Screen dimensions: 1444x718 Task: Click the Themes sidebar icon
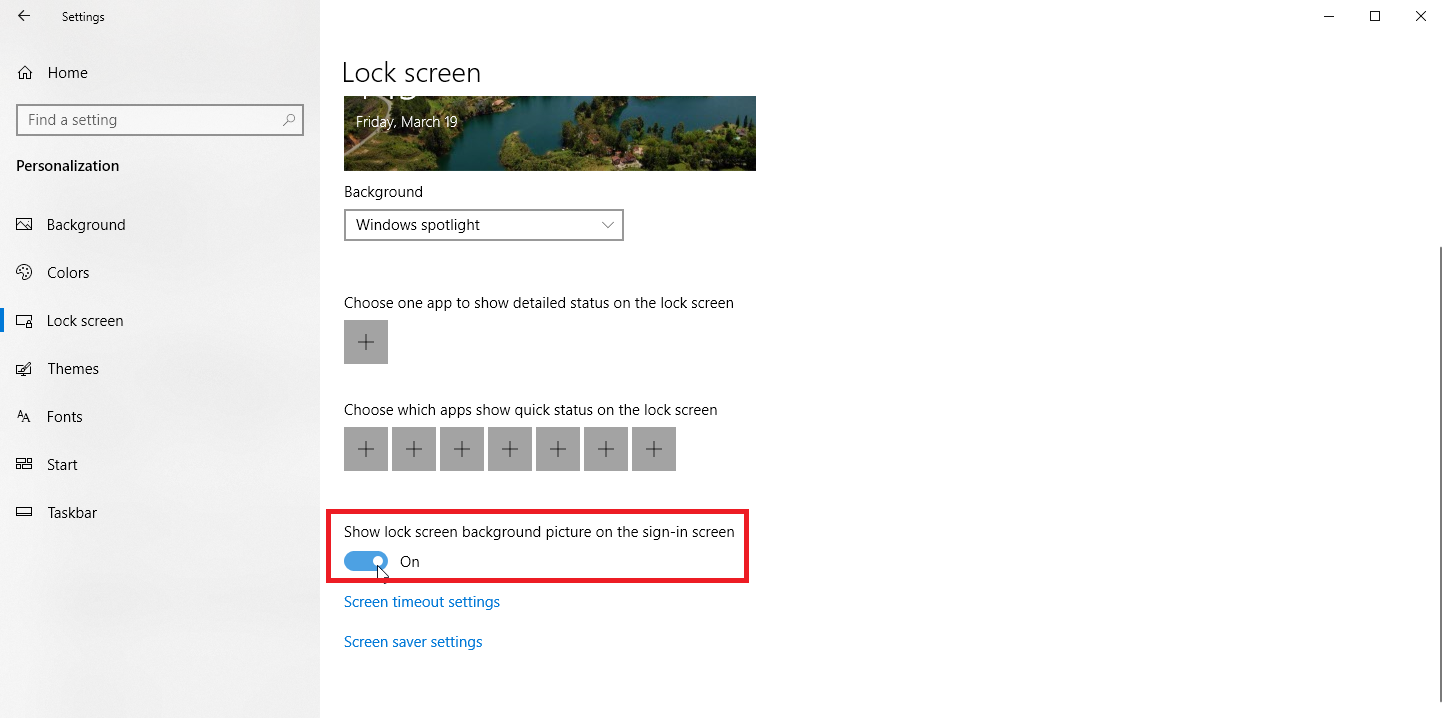pos(25,369)
